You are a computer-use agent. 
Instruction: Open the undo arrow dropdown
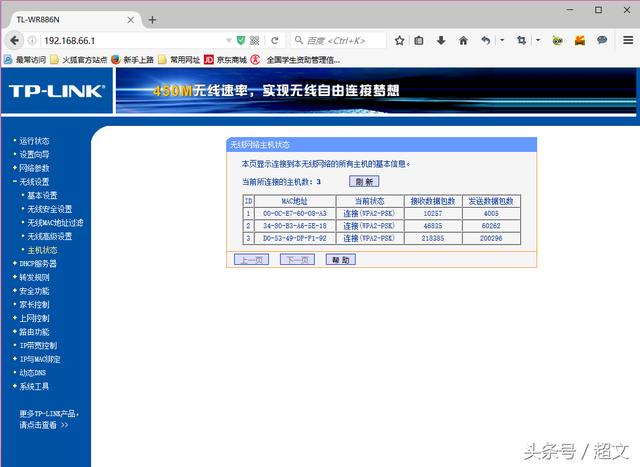(502, 40)
